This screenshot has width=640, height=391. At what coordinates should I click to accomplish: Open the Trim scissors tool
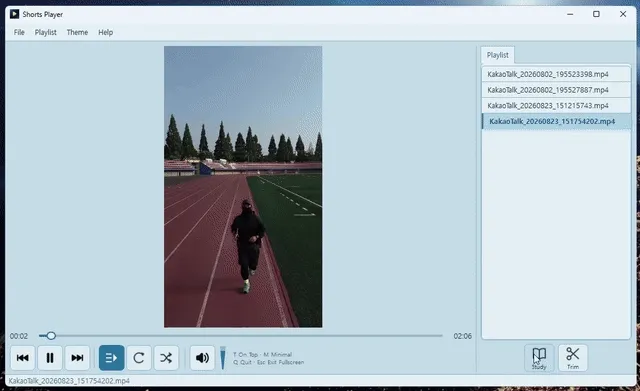[x=573, y=358]
